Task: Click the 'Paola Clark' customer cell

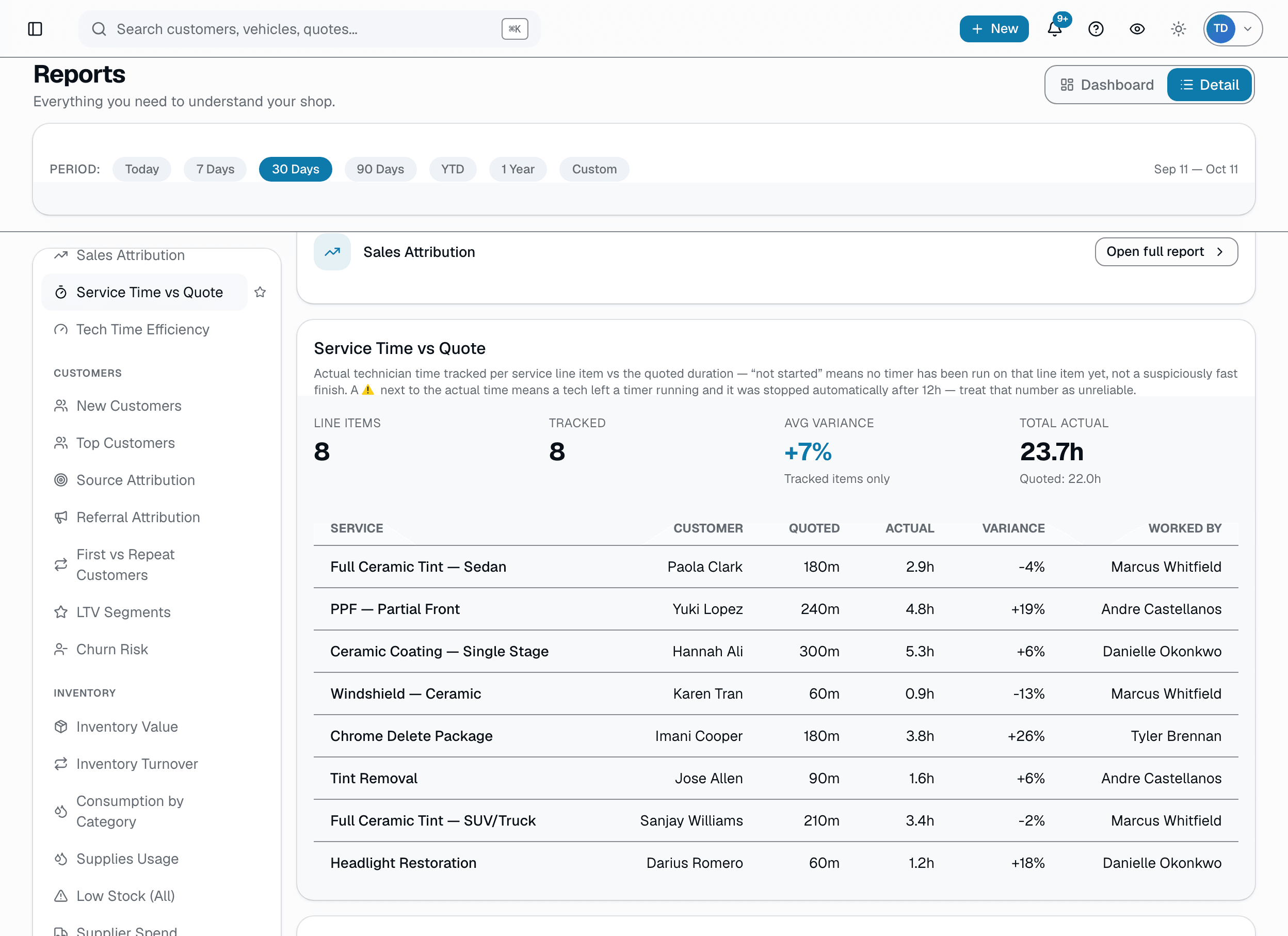Action: click(x=705, y=567)
